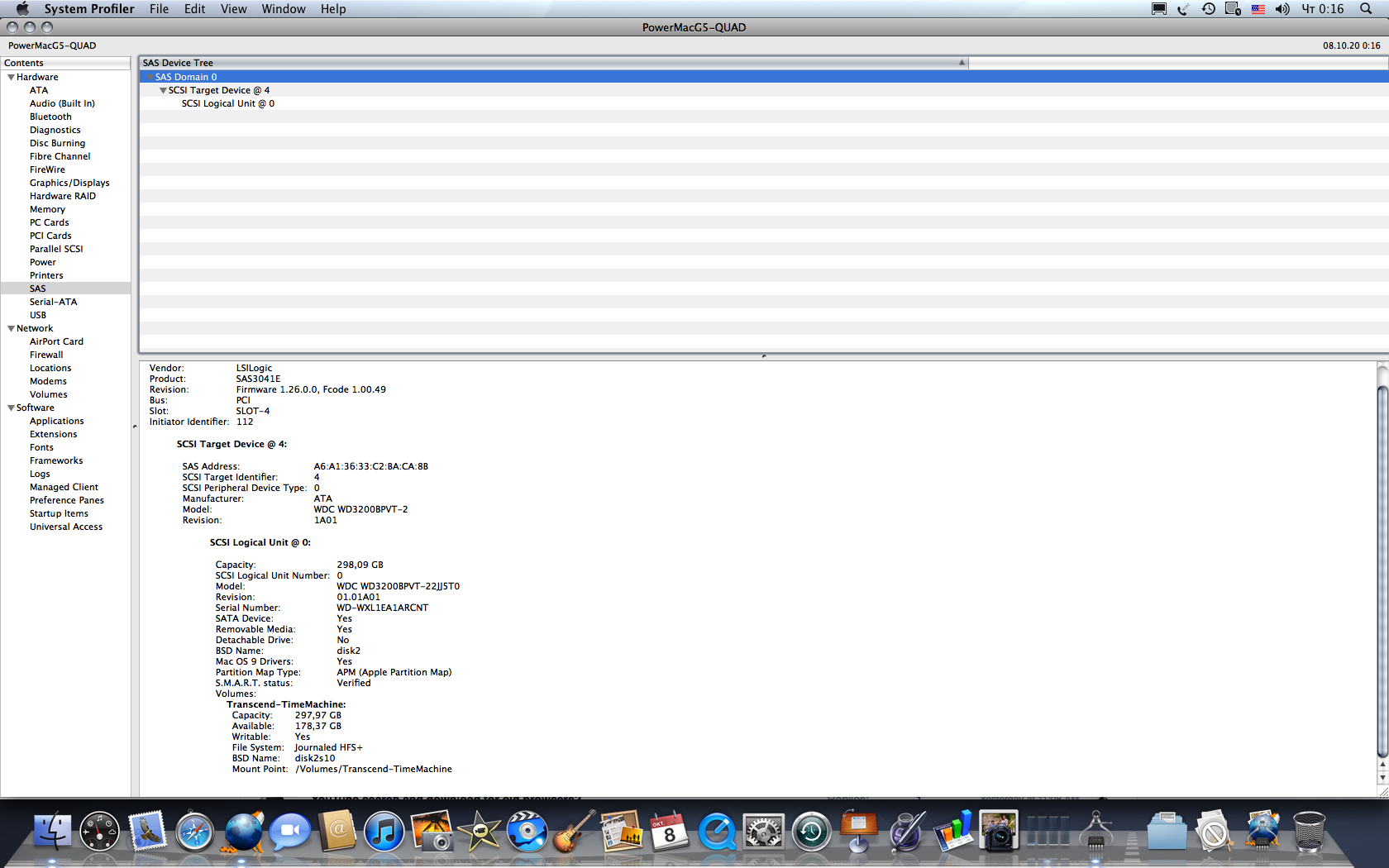Open the globe with fox browser icon
This screenshot has height=868, width=1389.
point(242,831)
